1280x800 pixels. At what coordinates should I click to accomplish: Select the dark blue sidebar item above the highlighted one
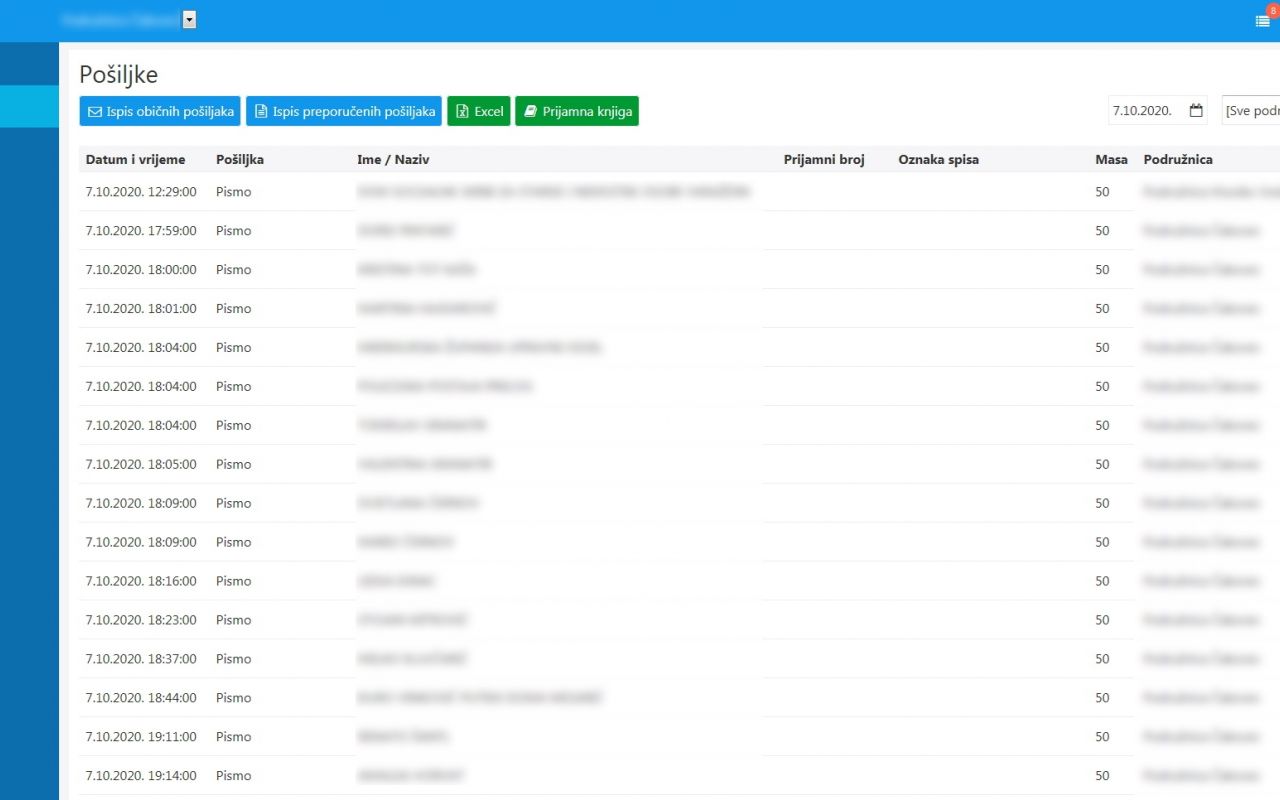click(x=29, y=64)
